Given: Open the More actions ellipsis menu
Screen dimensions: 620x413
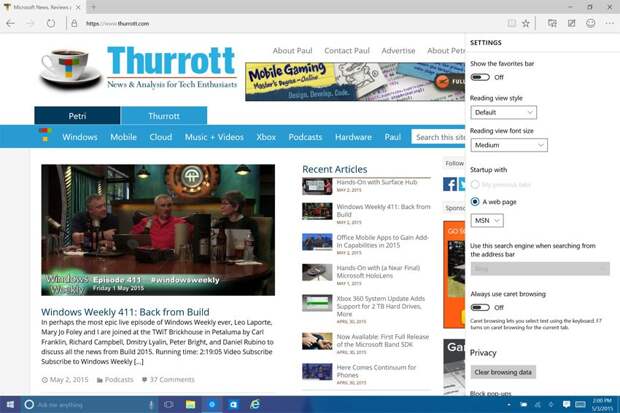Looking at the screenshot, I should (609, 23).
